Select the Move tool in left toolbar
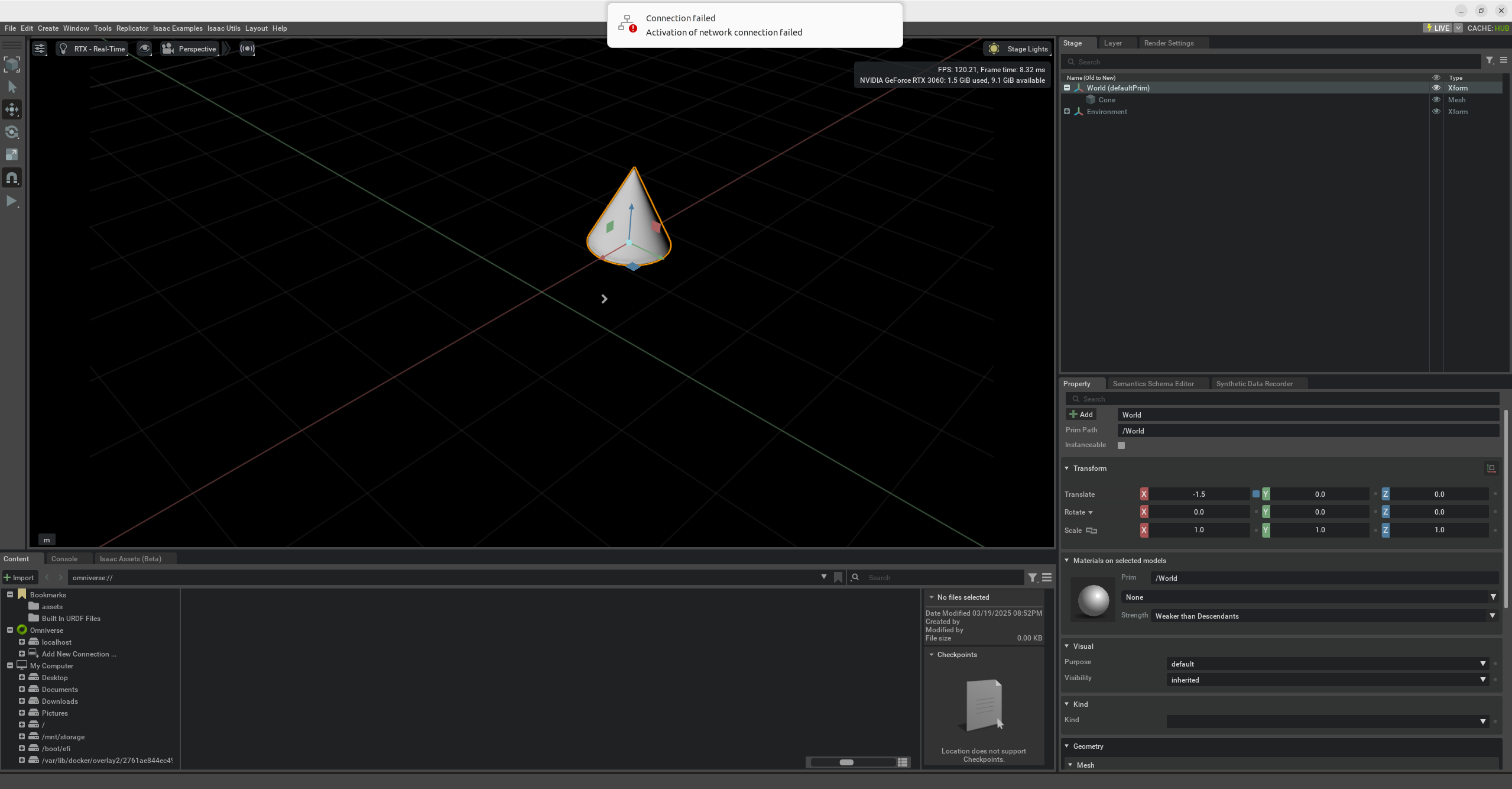 click(12, 109)
